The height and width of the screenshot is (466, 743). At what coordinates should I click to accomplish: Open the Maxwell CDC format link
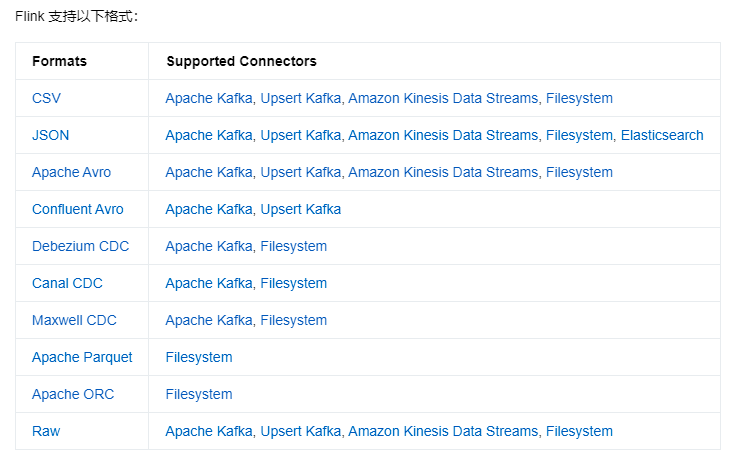(74, 320)
